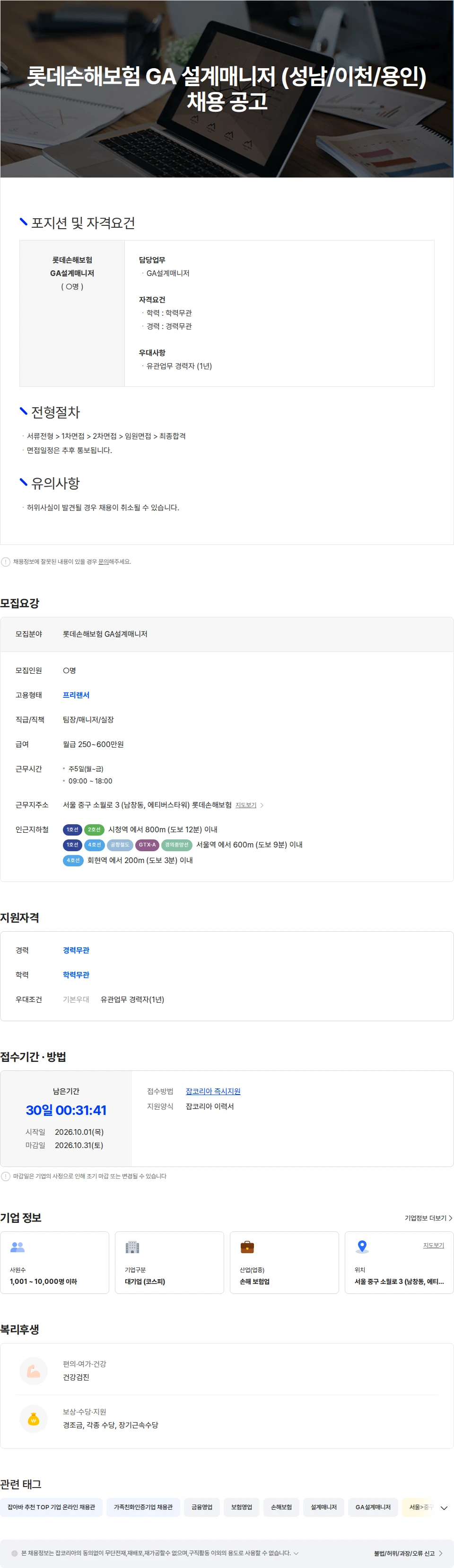Expand the related tags list chevron
The image size is (454, 1568).
coord(444,1508)
